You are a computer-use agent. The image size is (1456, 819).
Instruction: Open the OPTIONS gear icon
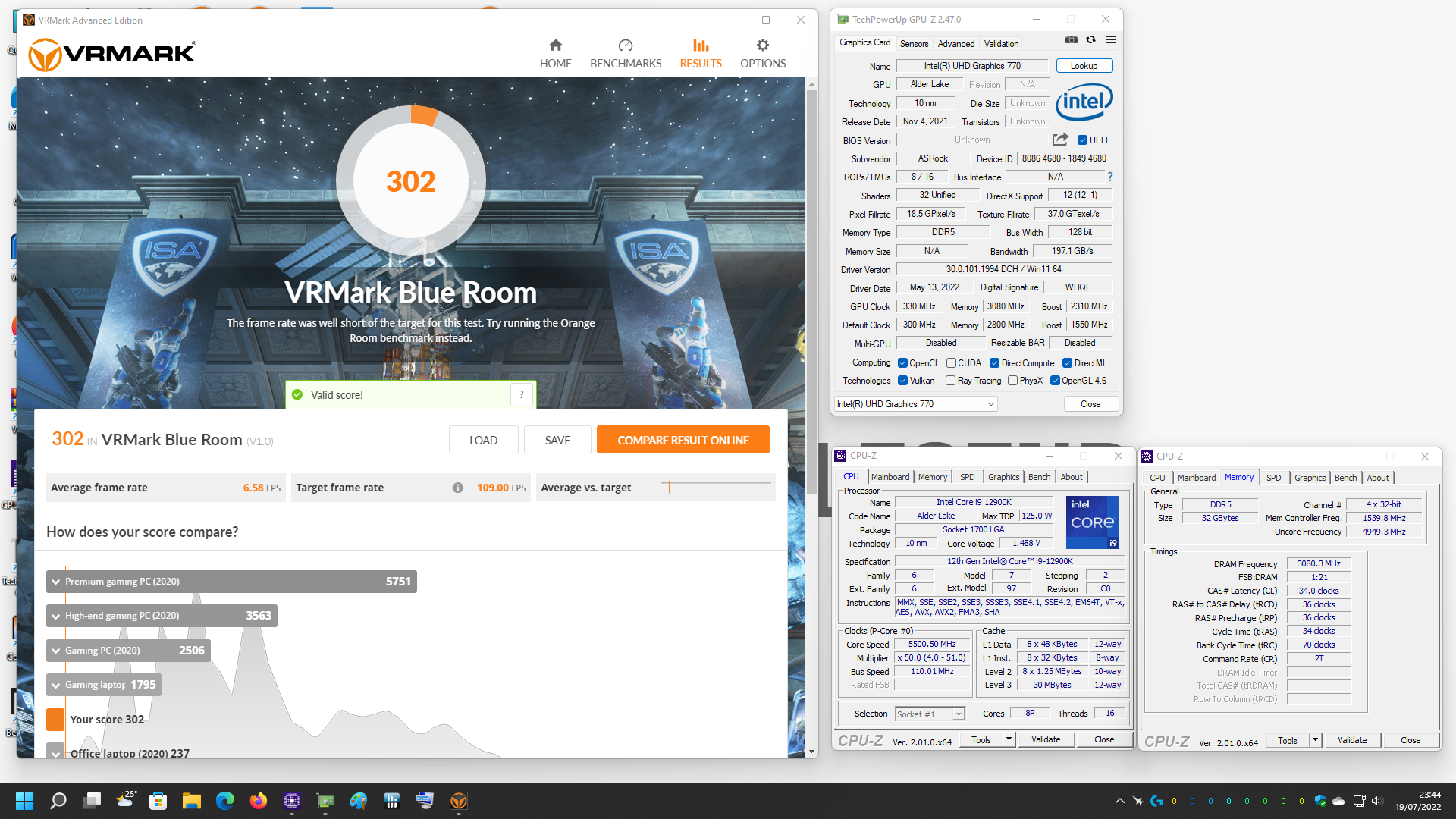[763, 45]
